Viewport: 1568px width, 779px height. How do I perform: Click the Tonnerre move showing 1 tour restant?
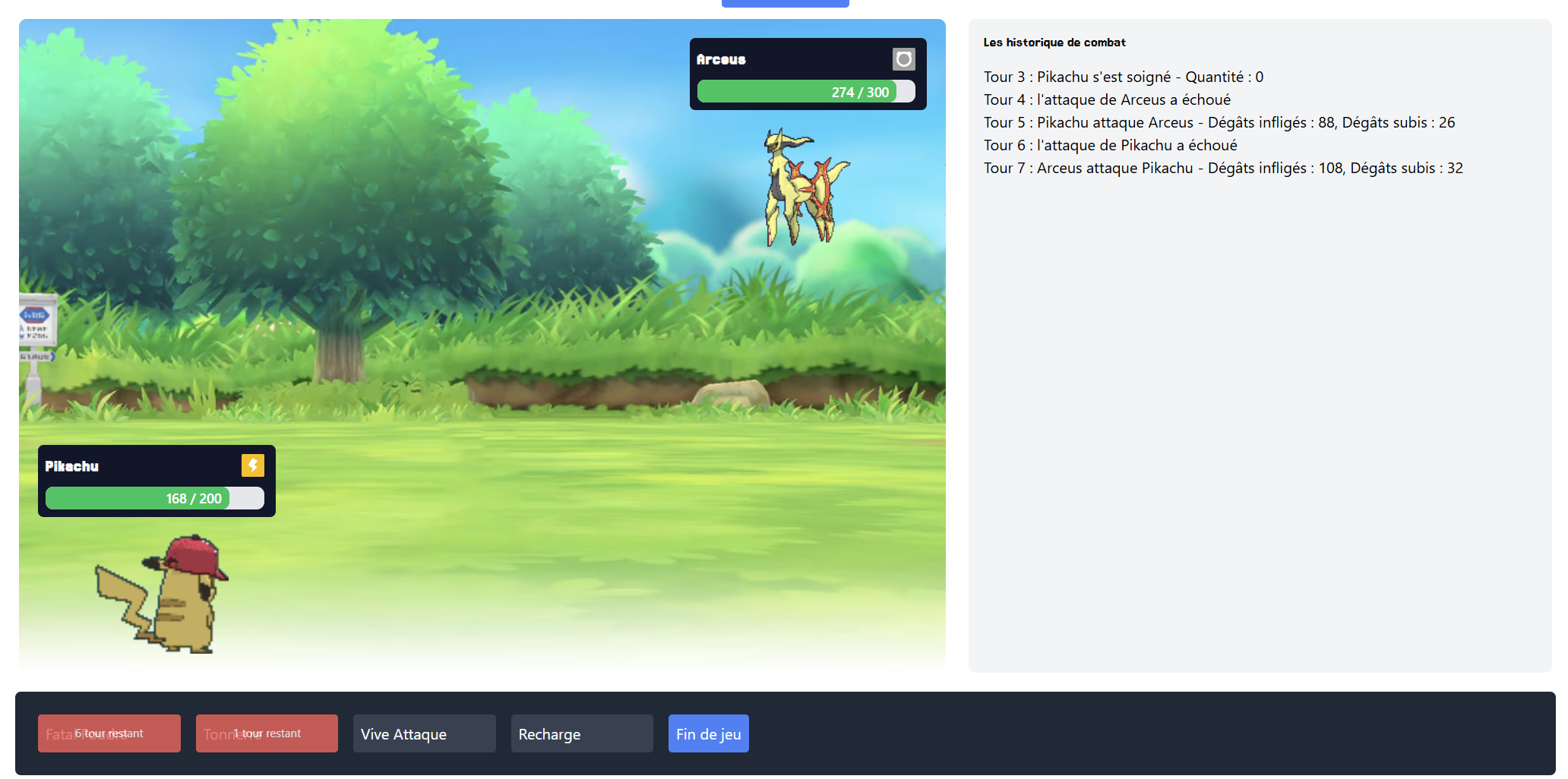(267, 733)
